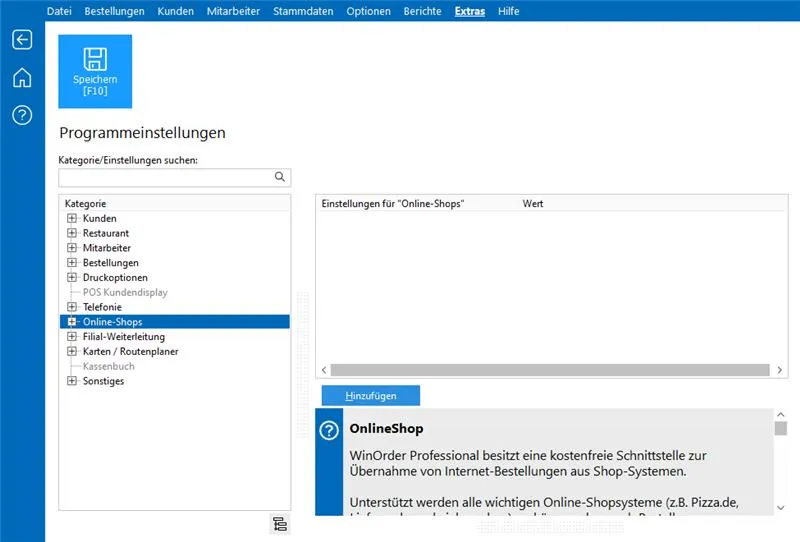Expand the Filial-Weiterleitung category
The height and width of the screenshot is (542, 800).
[72, 337]
